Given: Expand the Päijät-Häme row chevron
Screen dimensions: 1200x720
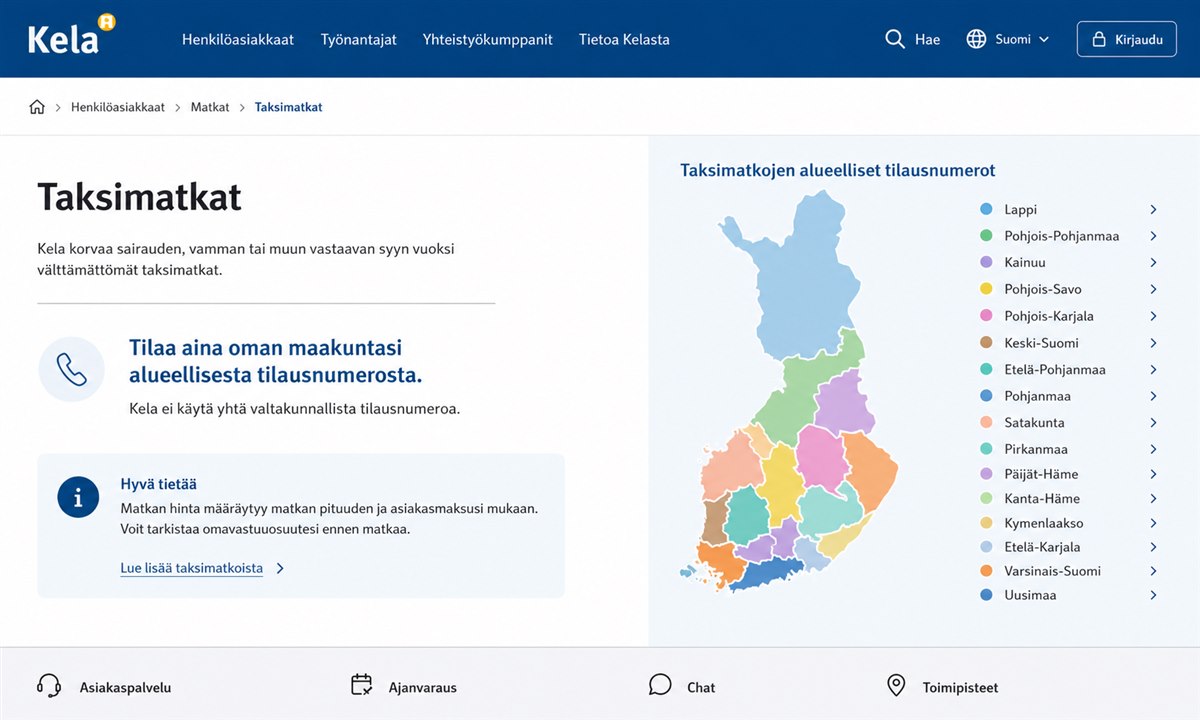Looking at the screenshot, I should click(x=1153, y=474).
